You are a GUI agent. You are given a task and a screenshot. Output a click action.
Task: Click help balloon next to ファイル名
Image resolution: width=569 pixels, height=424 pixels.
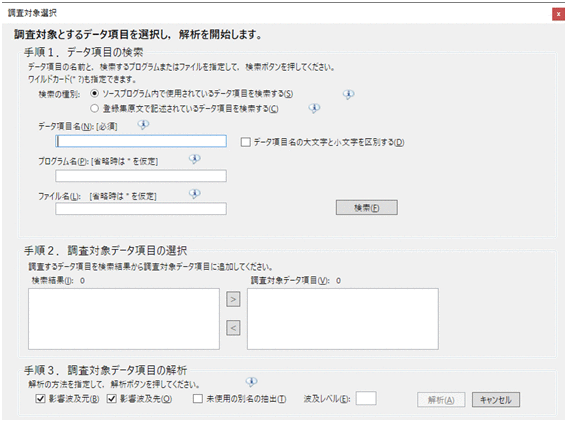click(195, 194)
